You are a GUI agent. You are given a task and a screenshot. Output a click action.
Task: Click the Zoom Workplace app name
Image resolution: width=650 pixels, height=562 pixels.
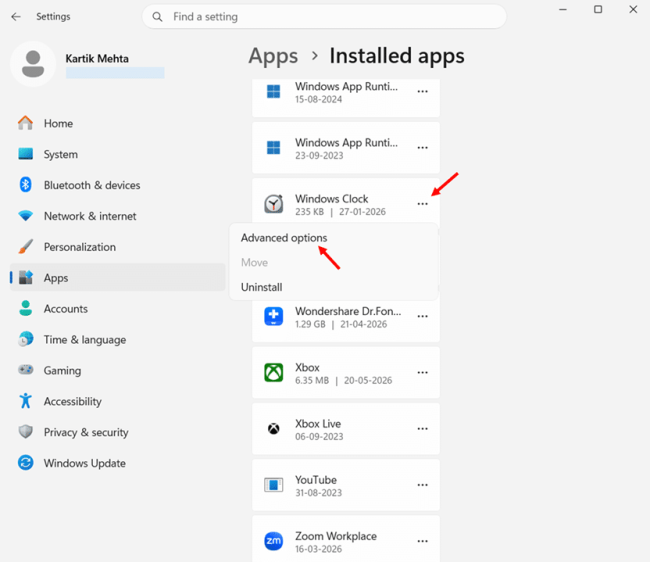pos(336,536)
